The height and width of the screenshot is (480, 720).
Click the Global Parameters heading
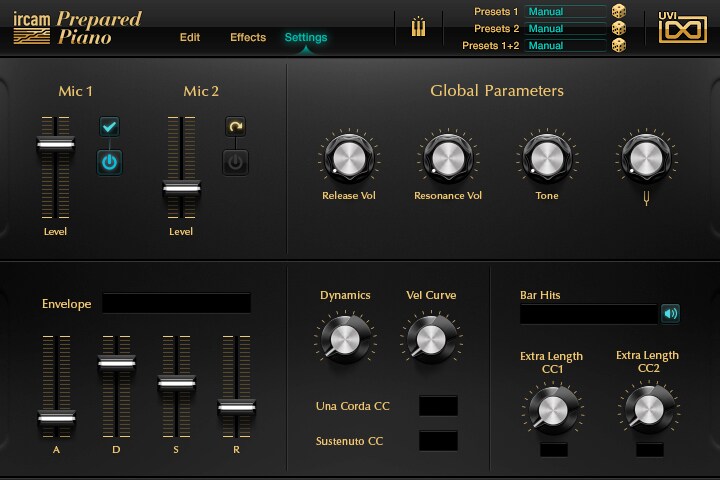click(497, 90)
